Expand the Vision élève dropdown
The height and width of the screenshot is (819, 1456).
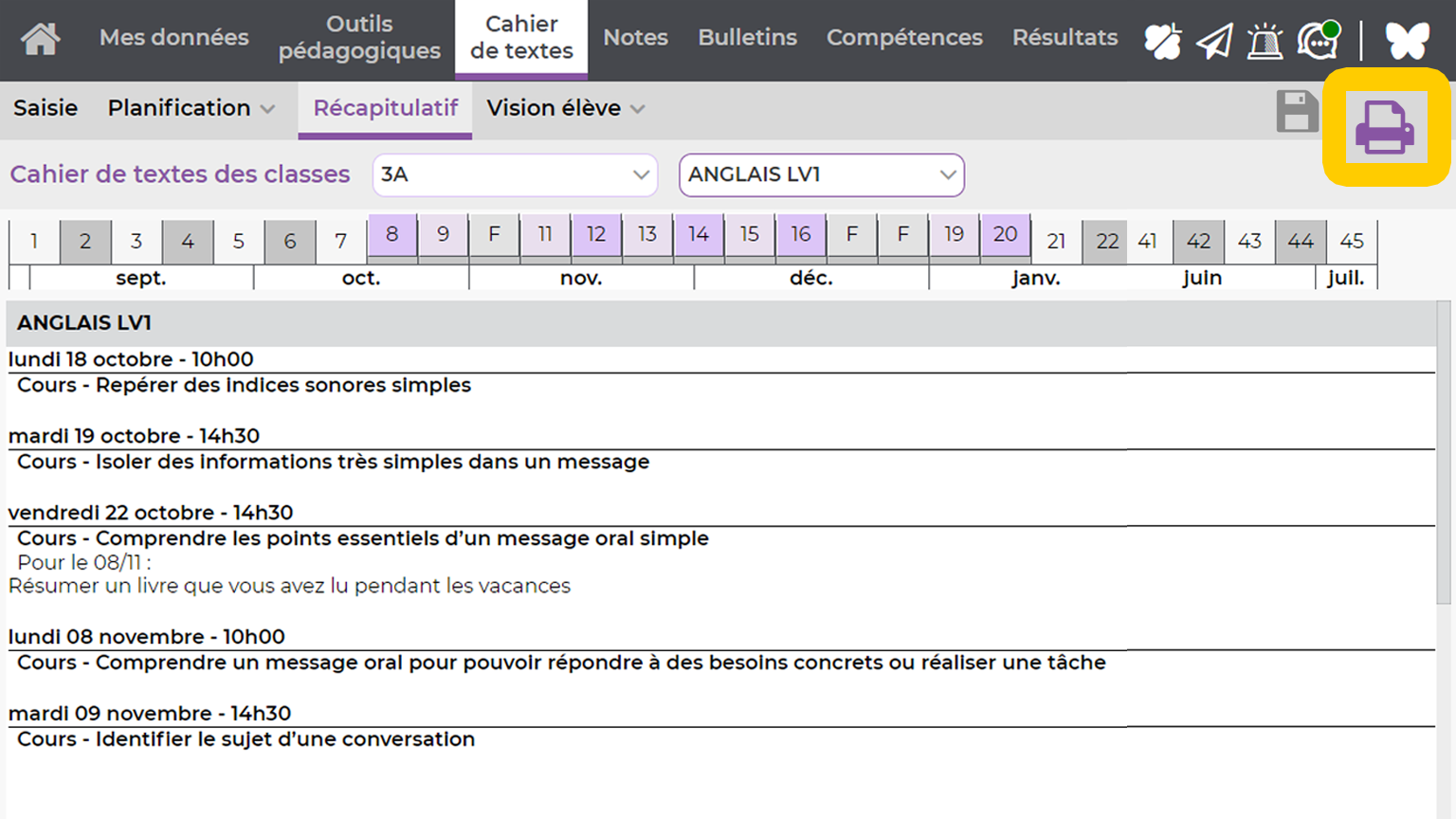click(x=566, y=108)
